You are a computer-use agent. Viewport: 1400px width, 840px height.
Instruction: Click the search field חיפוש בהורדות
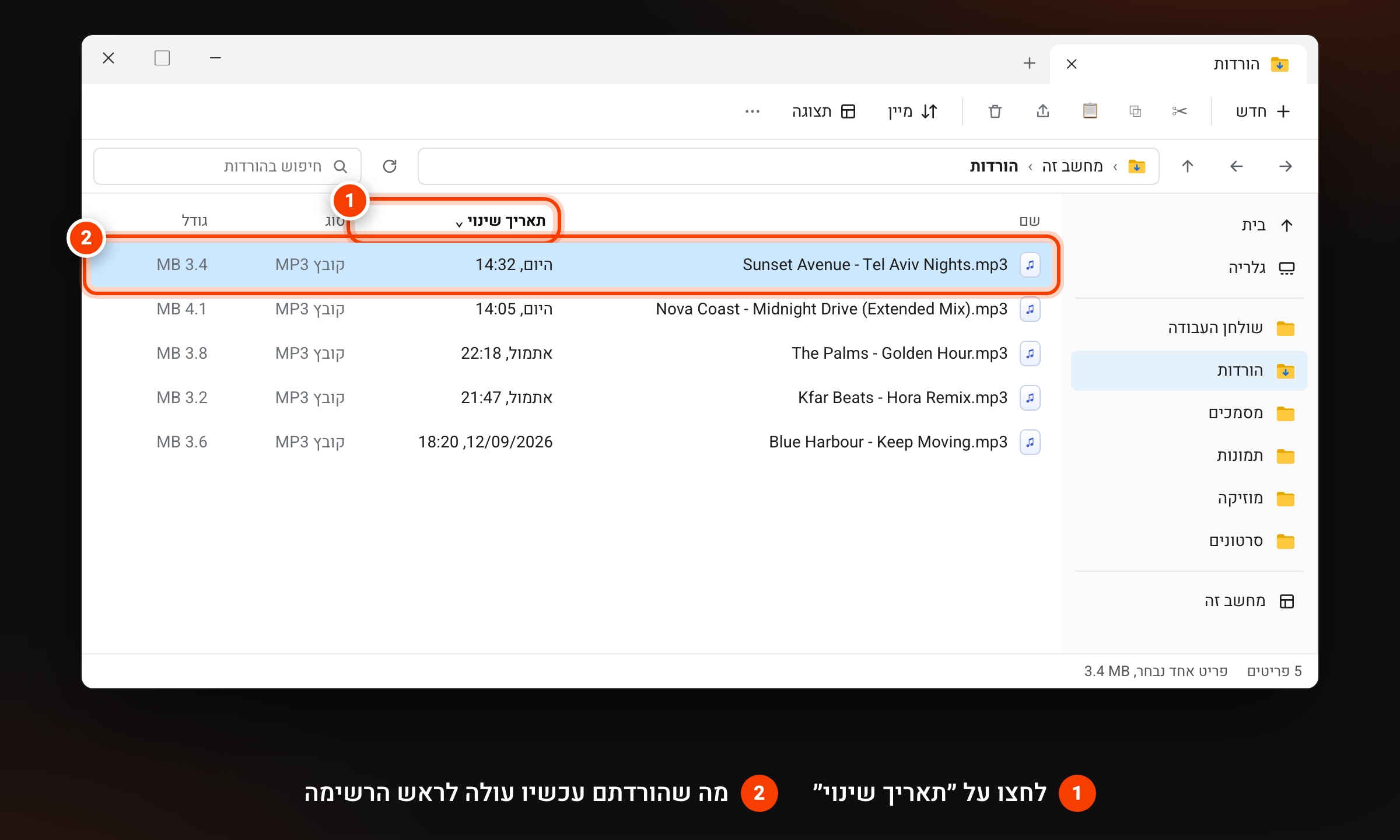pos(228,166)
